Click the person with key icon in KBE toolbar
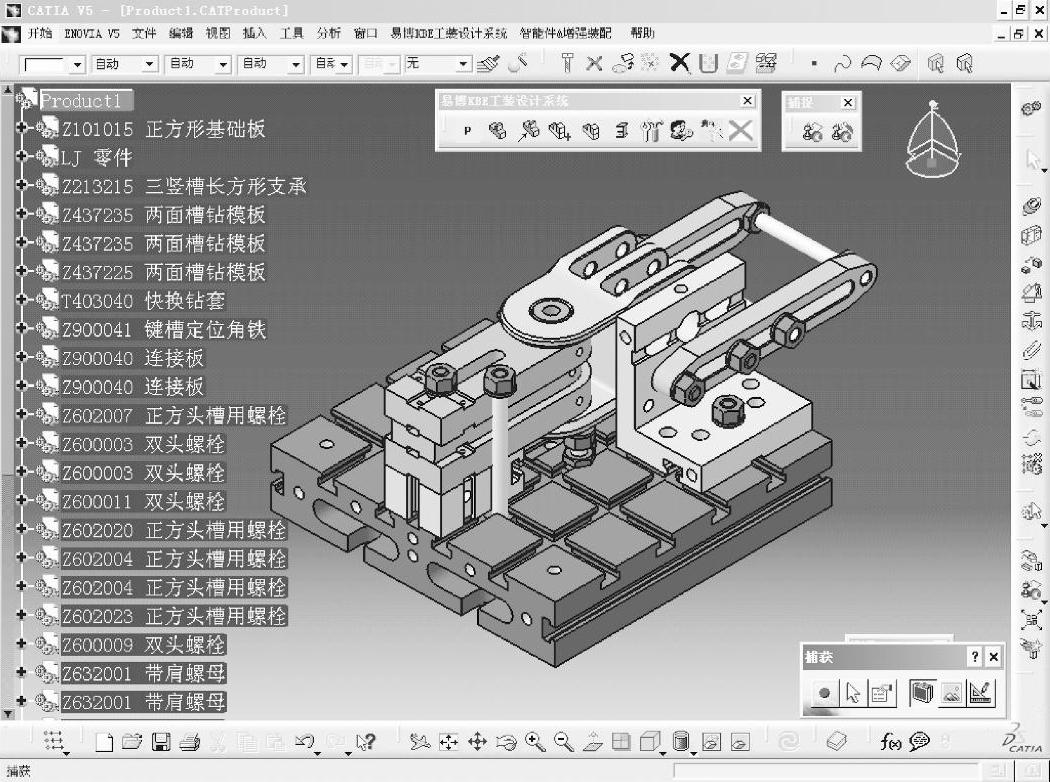The width and height of the screenshot is (1050, 782). coord(680,131)
